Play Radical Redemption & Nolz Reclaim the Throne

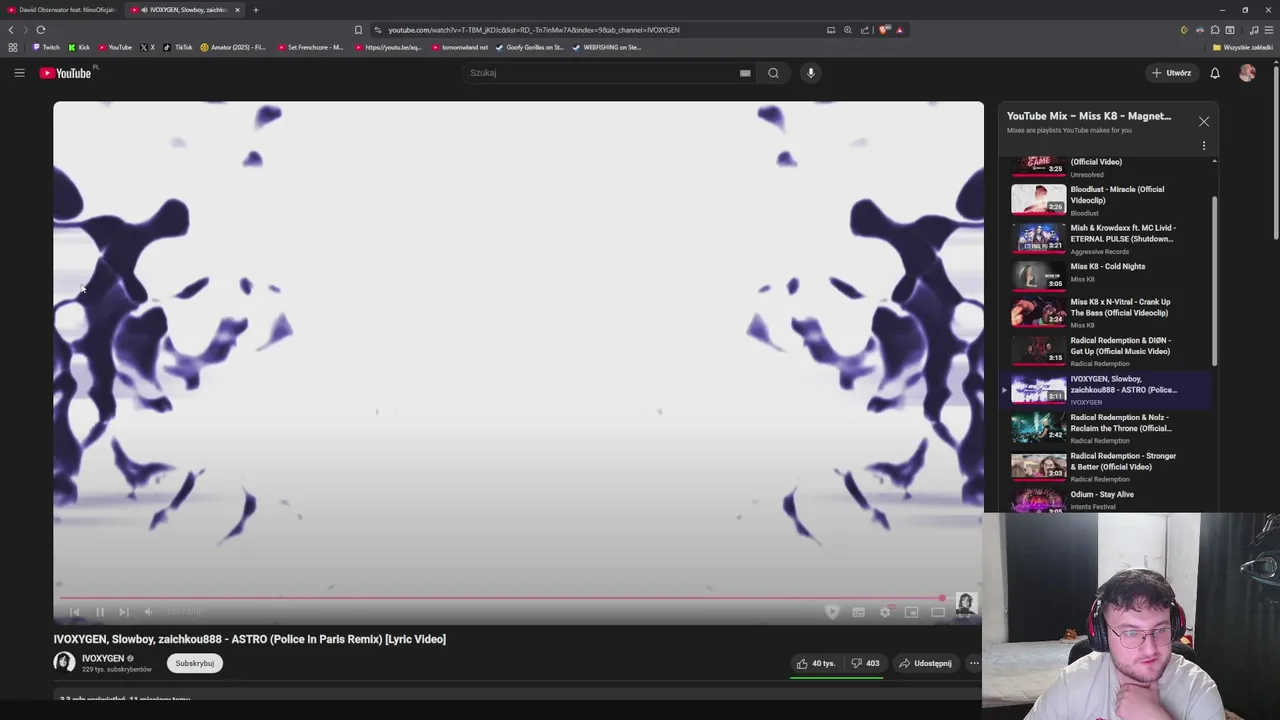pos(1107,428)
